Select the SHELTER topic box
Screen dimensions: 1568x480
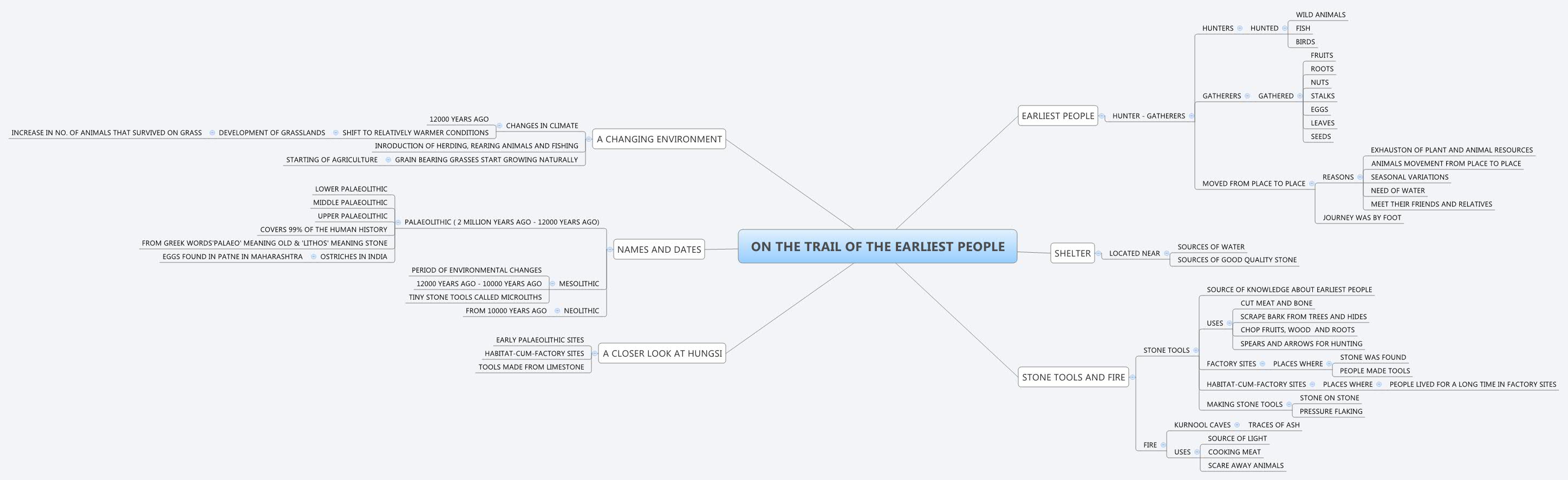click(1072, 253)
